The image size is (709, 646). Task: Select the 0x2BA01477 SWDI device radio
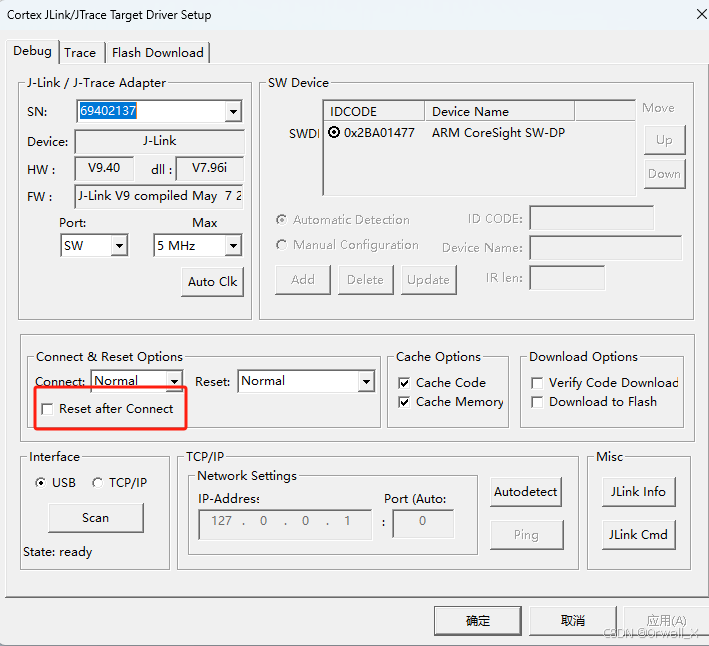[334, 132]
